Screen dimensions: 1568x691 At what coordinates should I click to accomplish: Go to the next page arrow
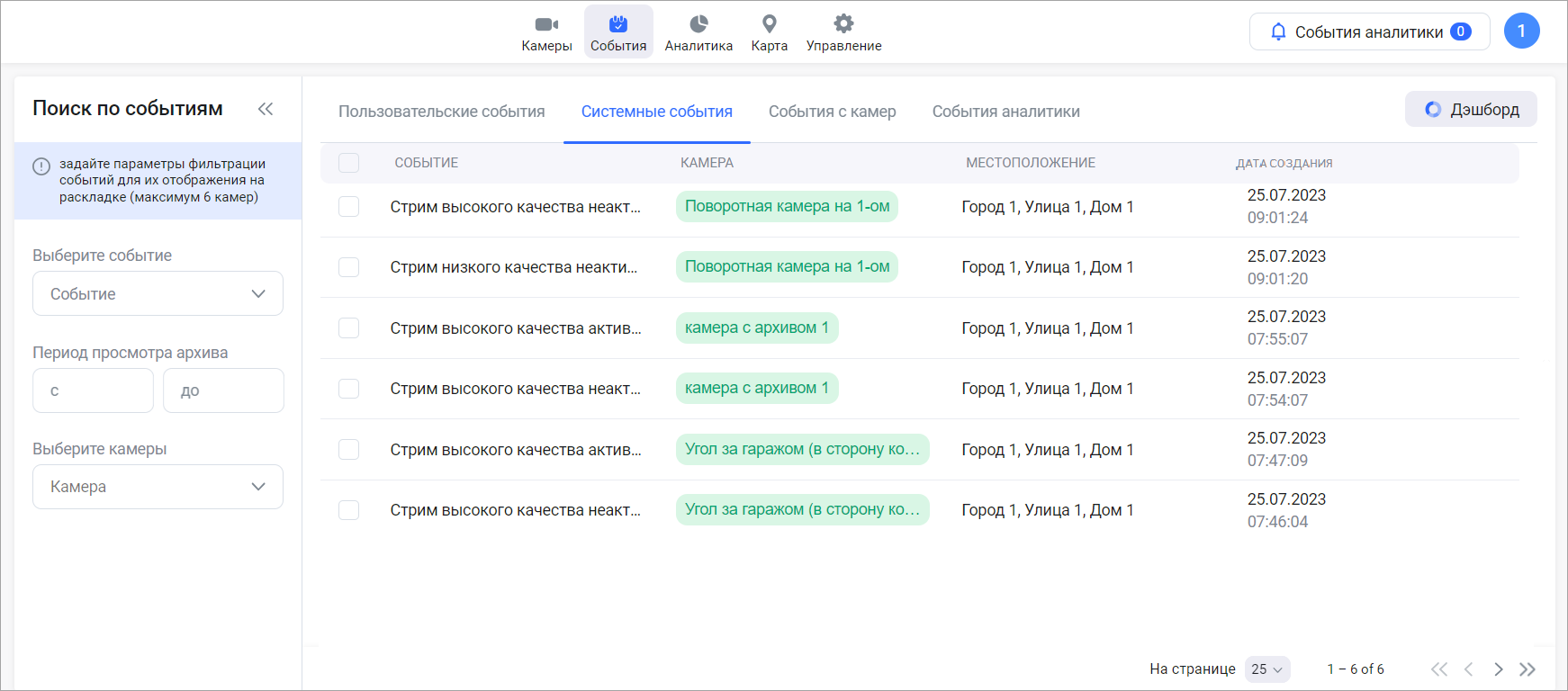click(1499, 669)
